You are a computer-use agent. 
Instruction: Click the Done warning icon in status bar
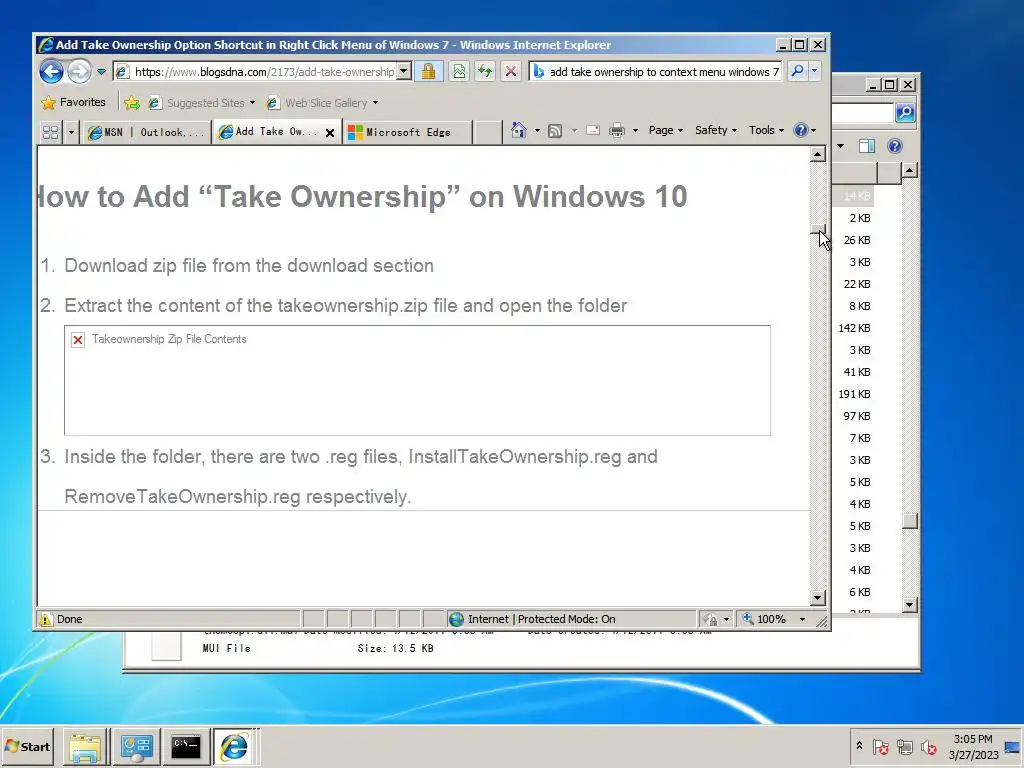[x=46, y=619]
